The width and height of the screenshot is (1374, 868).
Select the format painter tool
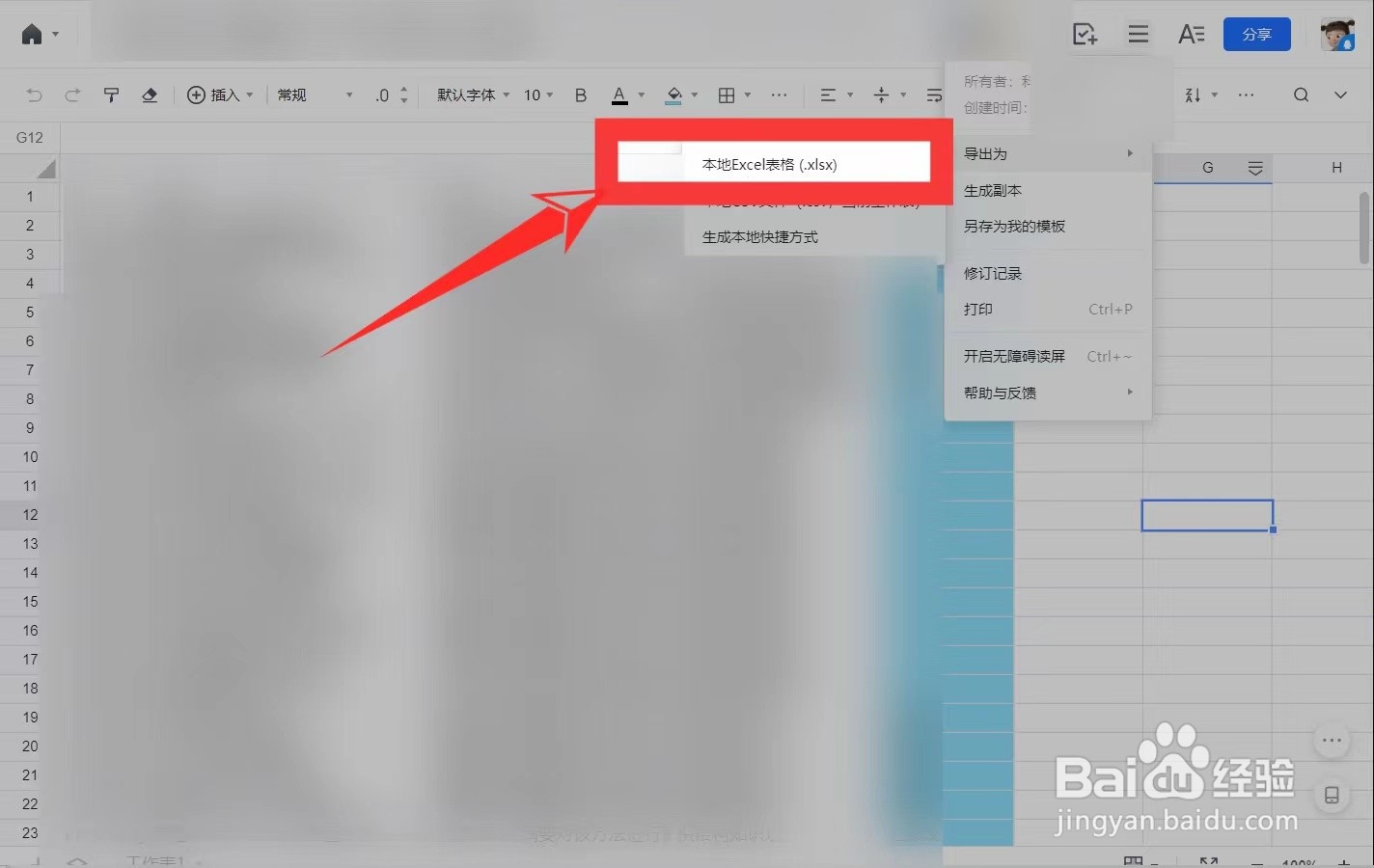(x=112, y=95)
